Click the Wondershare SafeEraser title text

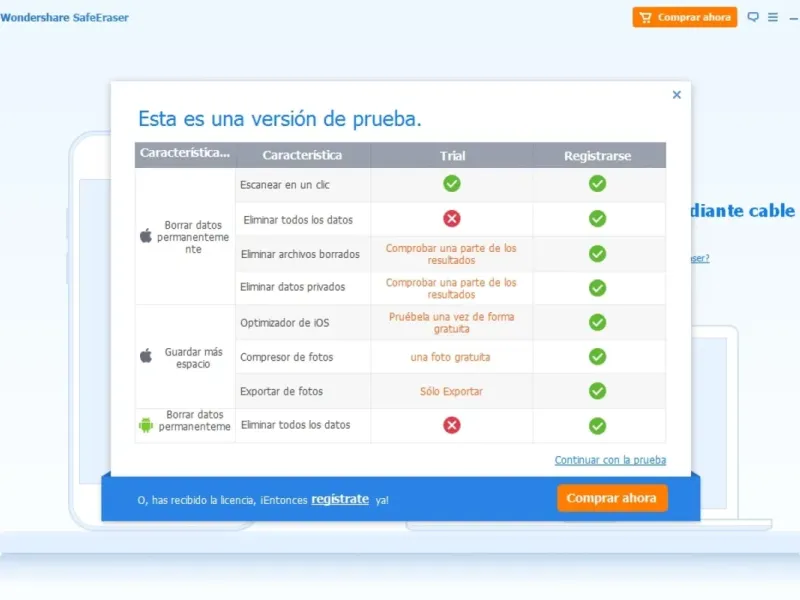64,17
